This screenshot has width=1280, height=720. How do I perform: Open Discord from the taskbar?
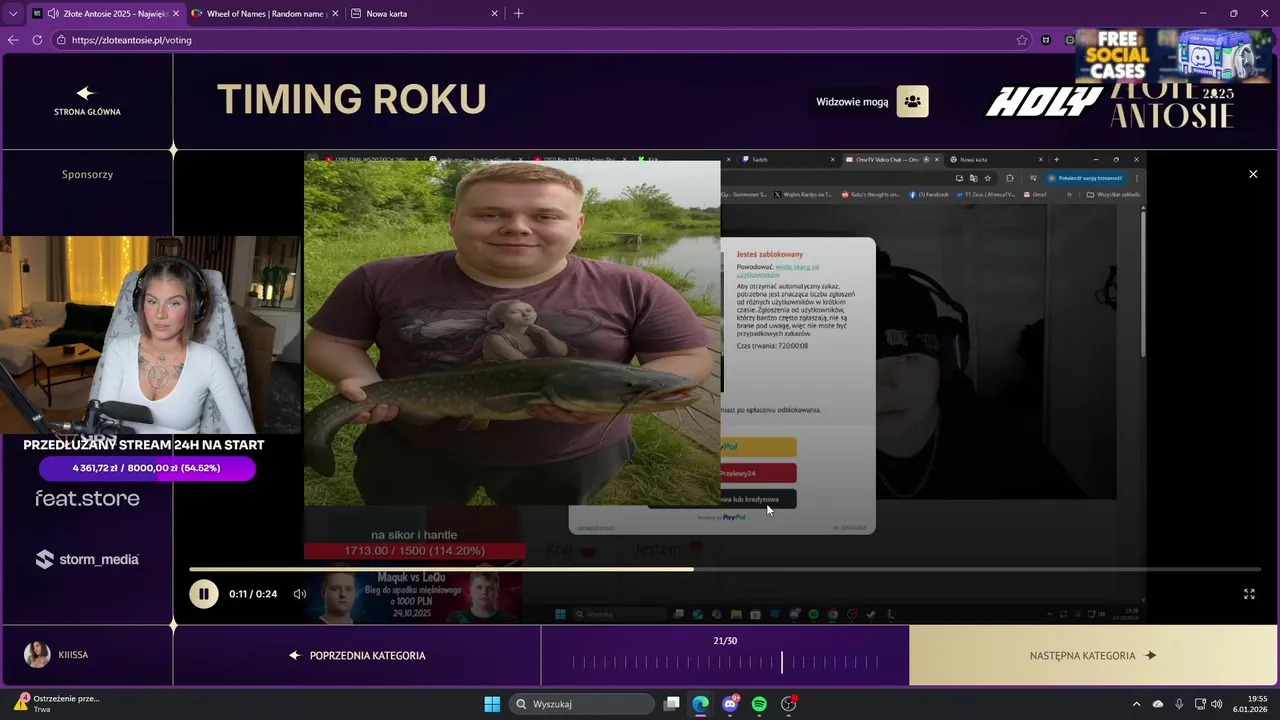pos(730,704)
